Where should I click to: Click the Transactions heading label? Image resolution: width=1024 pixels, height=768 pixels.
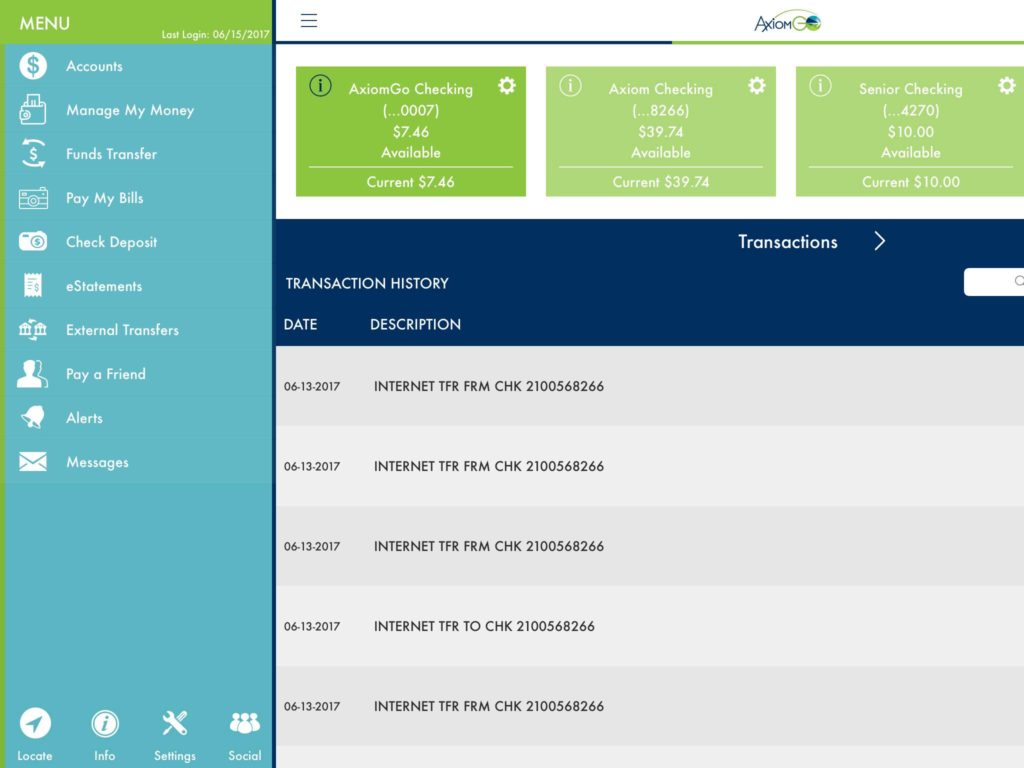pos(788,242)
